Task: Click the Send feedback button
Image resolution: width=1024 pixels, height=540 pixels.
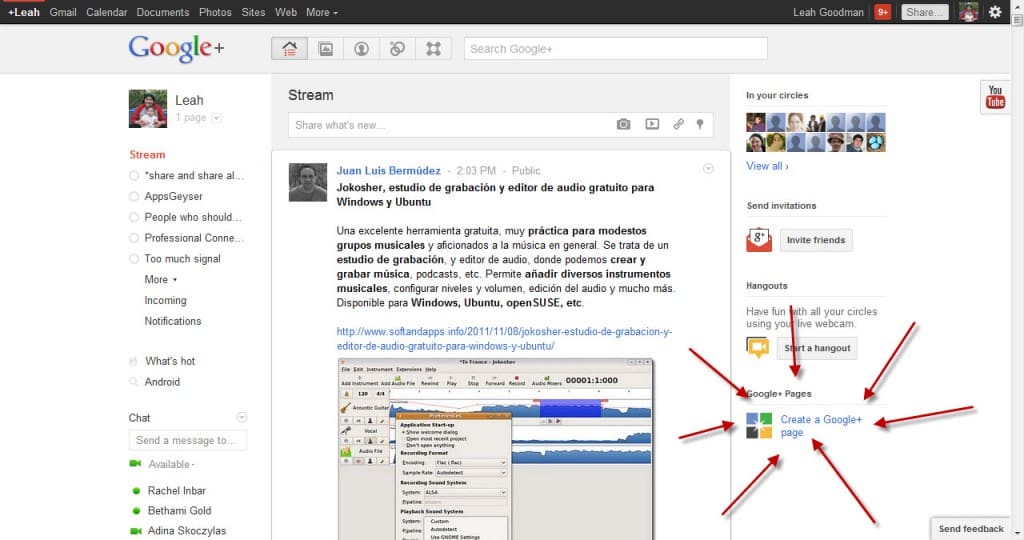Action: pyautogui.click(x=971, y=529)
